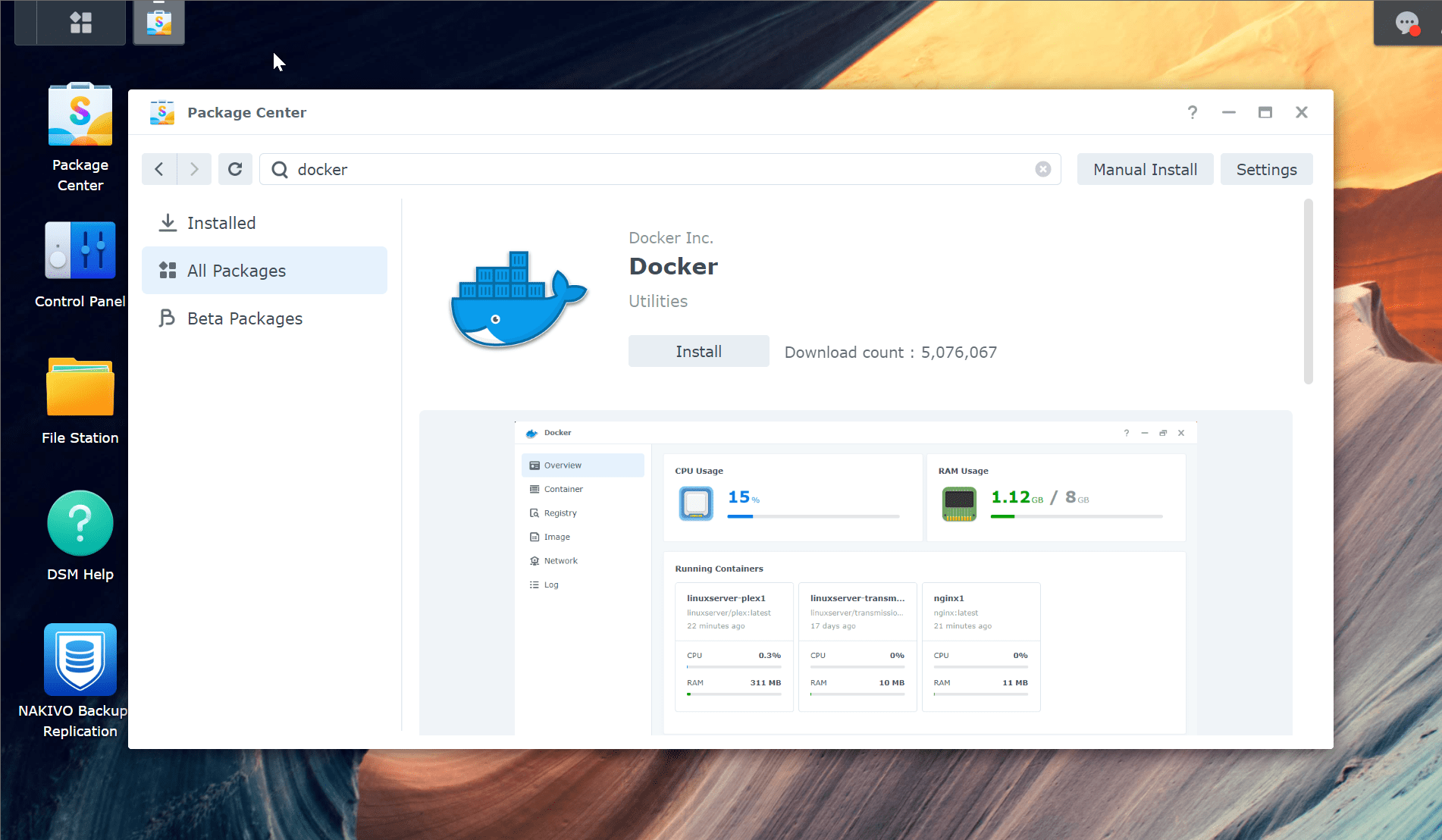This screenshot has height=840, width=1442.
Task: Install the Docker package
Action: (697, 351)
